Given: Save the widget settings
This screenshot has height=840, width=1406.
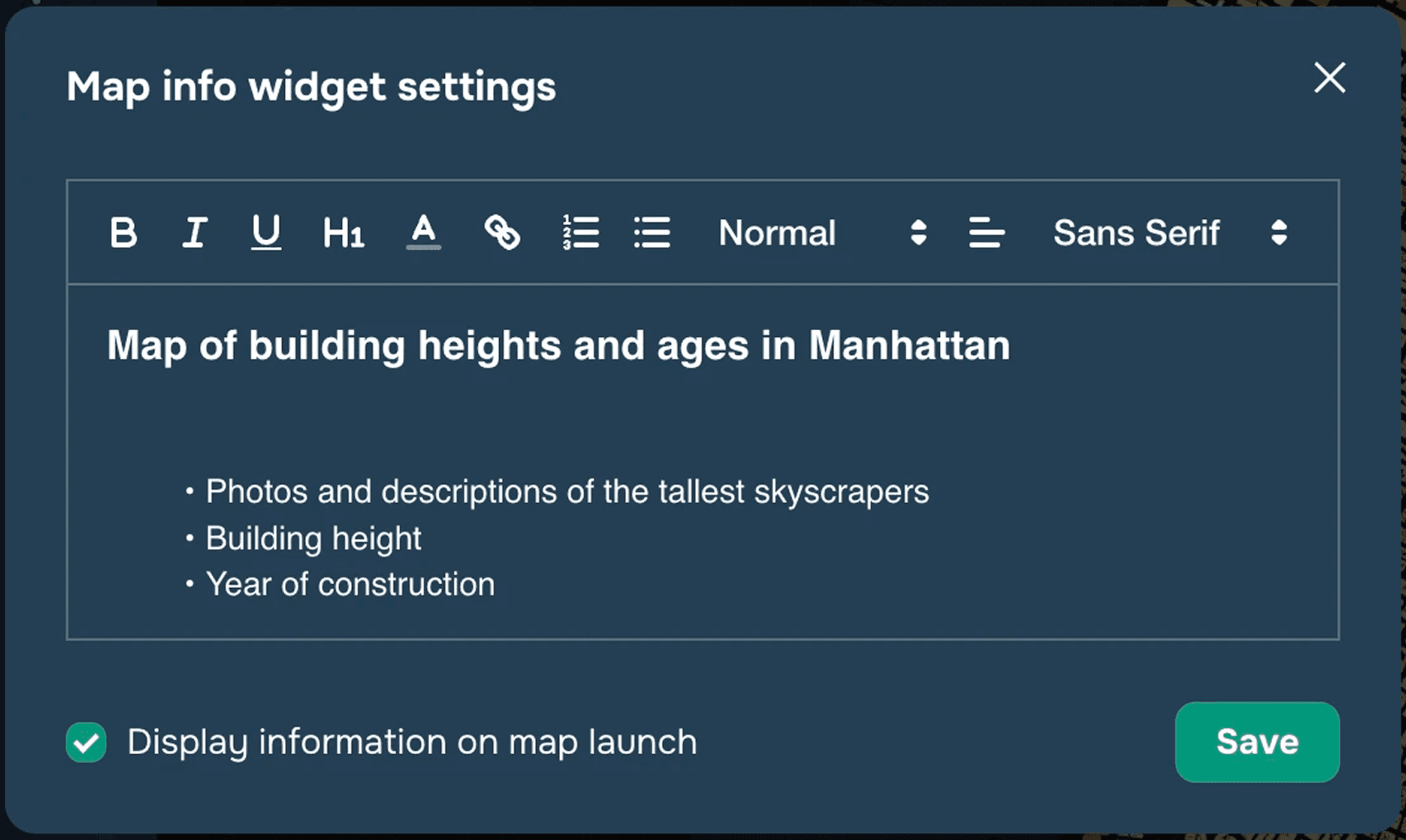Looking at the screenshot, I should click(x=1257, y=742).
